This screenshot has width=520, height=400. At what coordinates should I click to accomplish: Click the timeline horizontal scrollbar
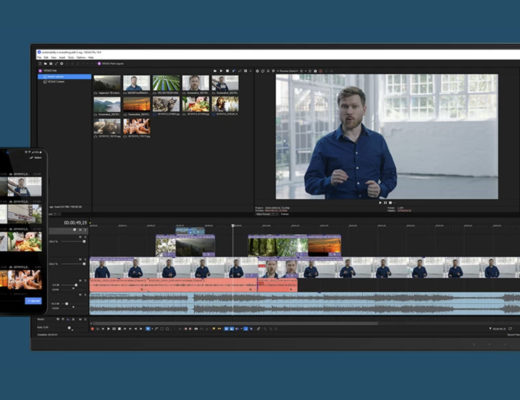coord(235,323)
